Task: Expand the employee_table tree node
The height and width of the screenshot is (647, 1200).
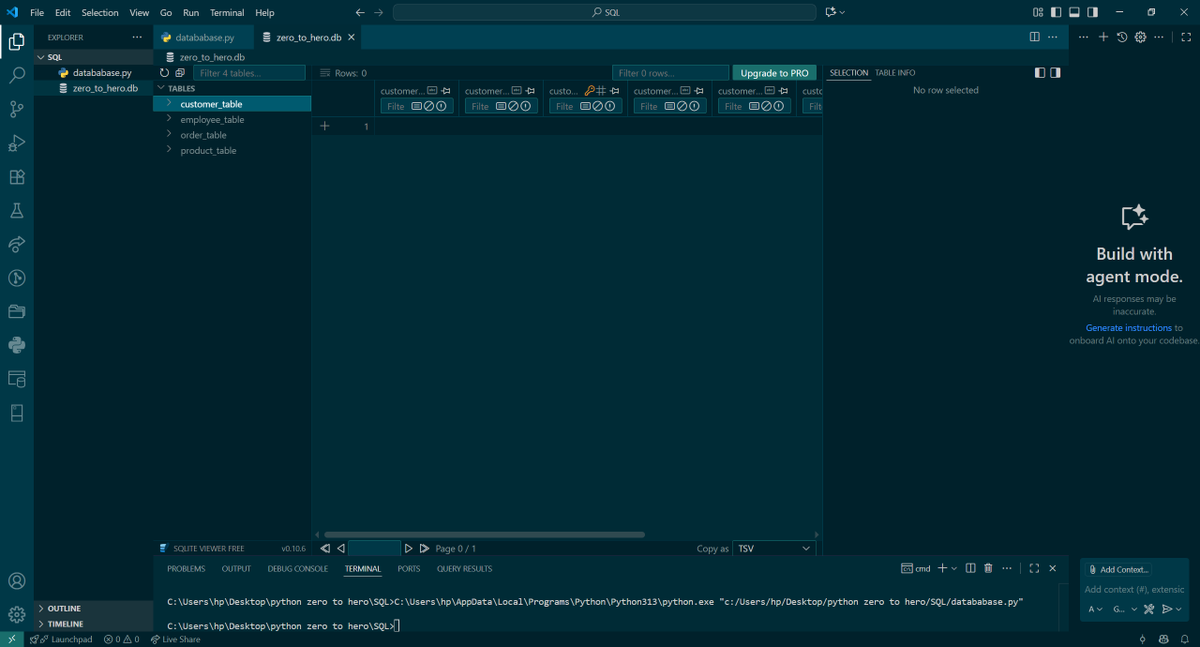Action: click(x=168, y=119)
